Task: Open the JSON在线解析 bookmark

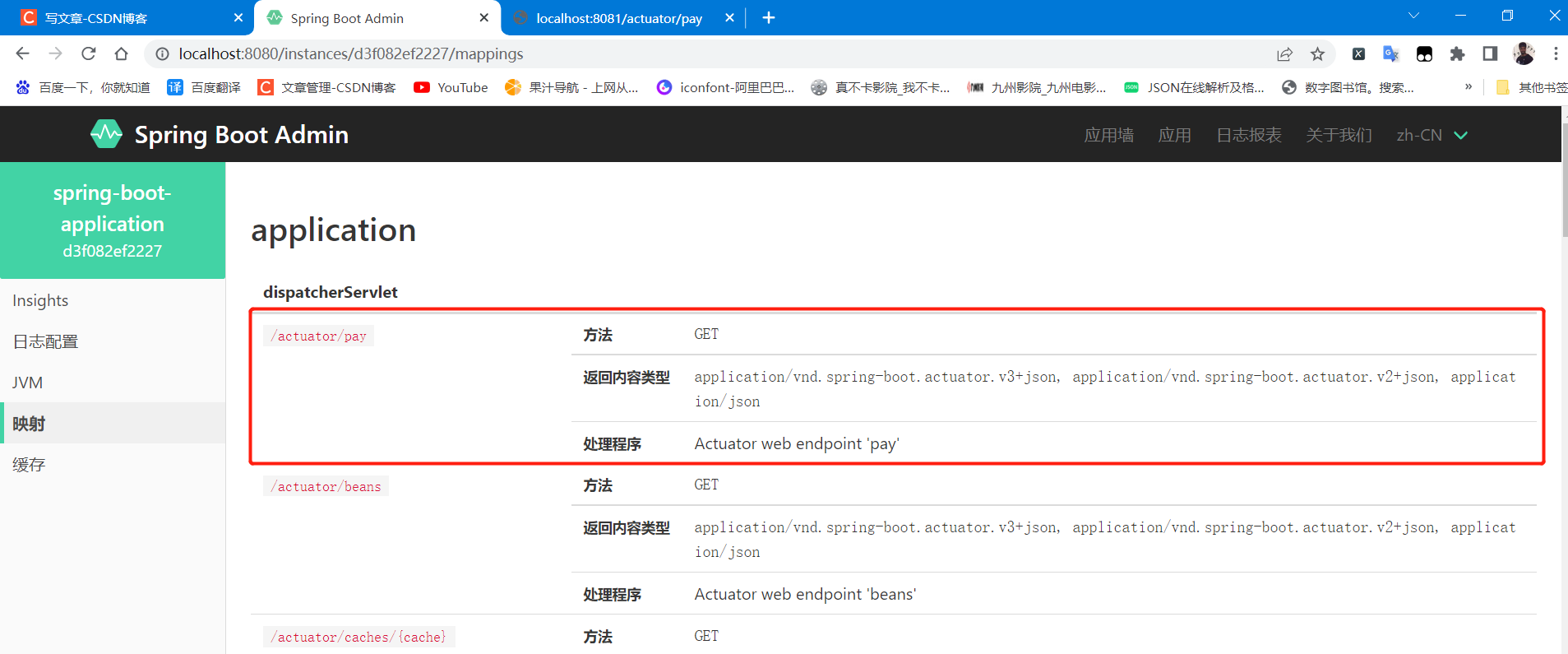Action: click(1194, 87)
